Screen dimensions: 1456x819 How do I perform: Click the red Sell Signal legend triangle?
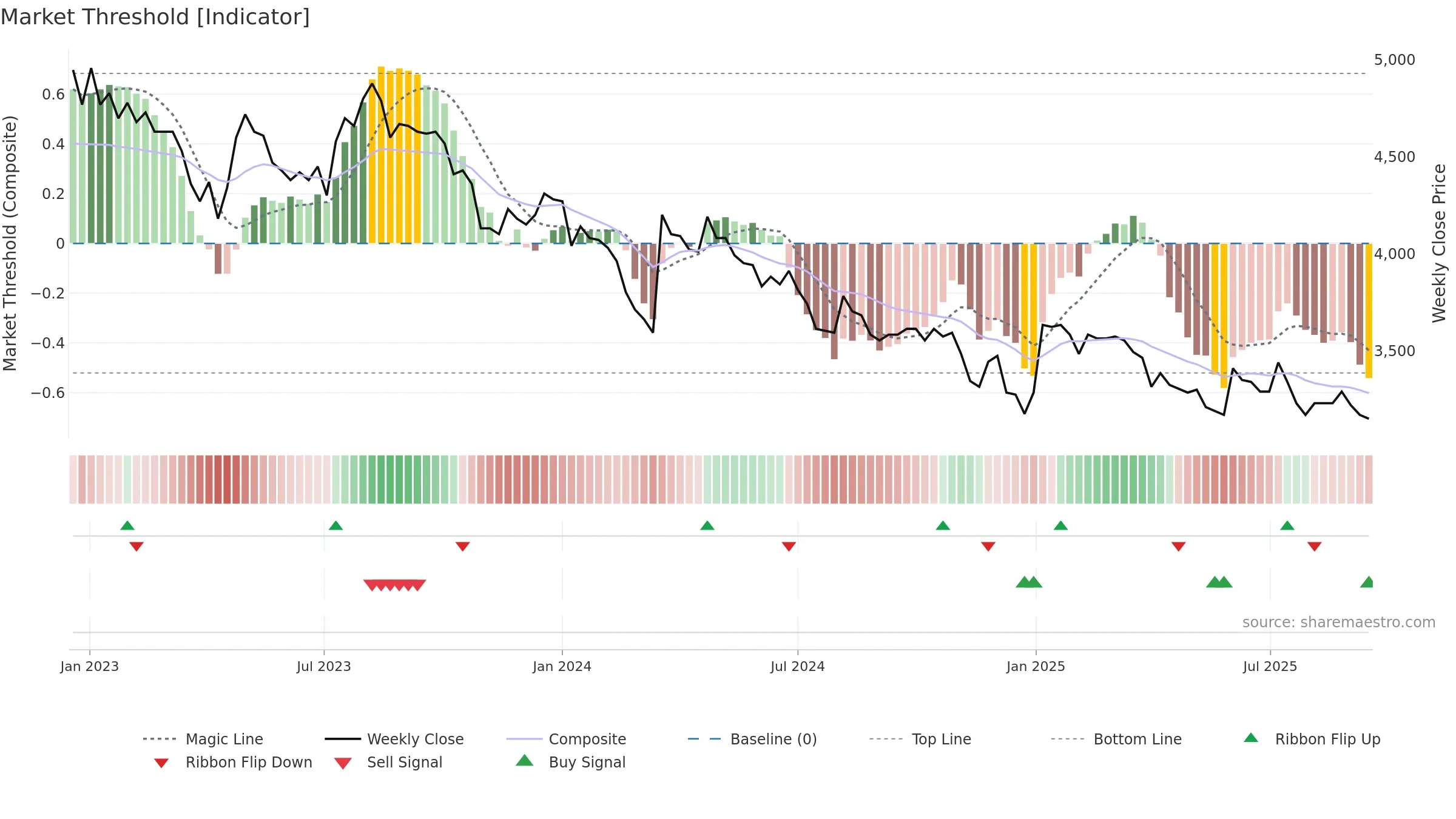click(x=343, y=763)
